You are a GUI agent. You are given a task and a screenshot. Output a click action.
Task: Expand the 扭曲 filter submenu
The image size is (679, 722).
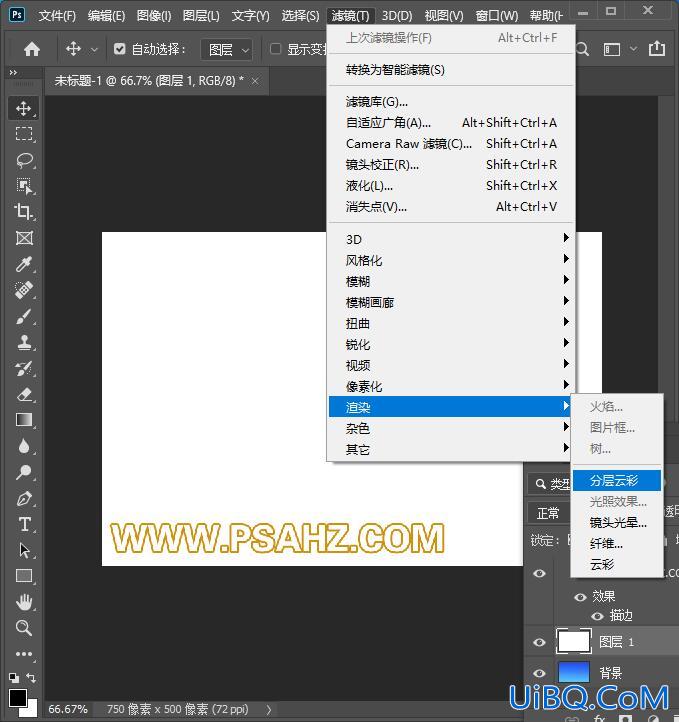(x=450, y=324)
